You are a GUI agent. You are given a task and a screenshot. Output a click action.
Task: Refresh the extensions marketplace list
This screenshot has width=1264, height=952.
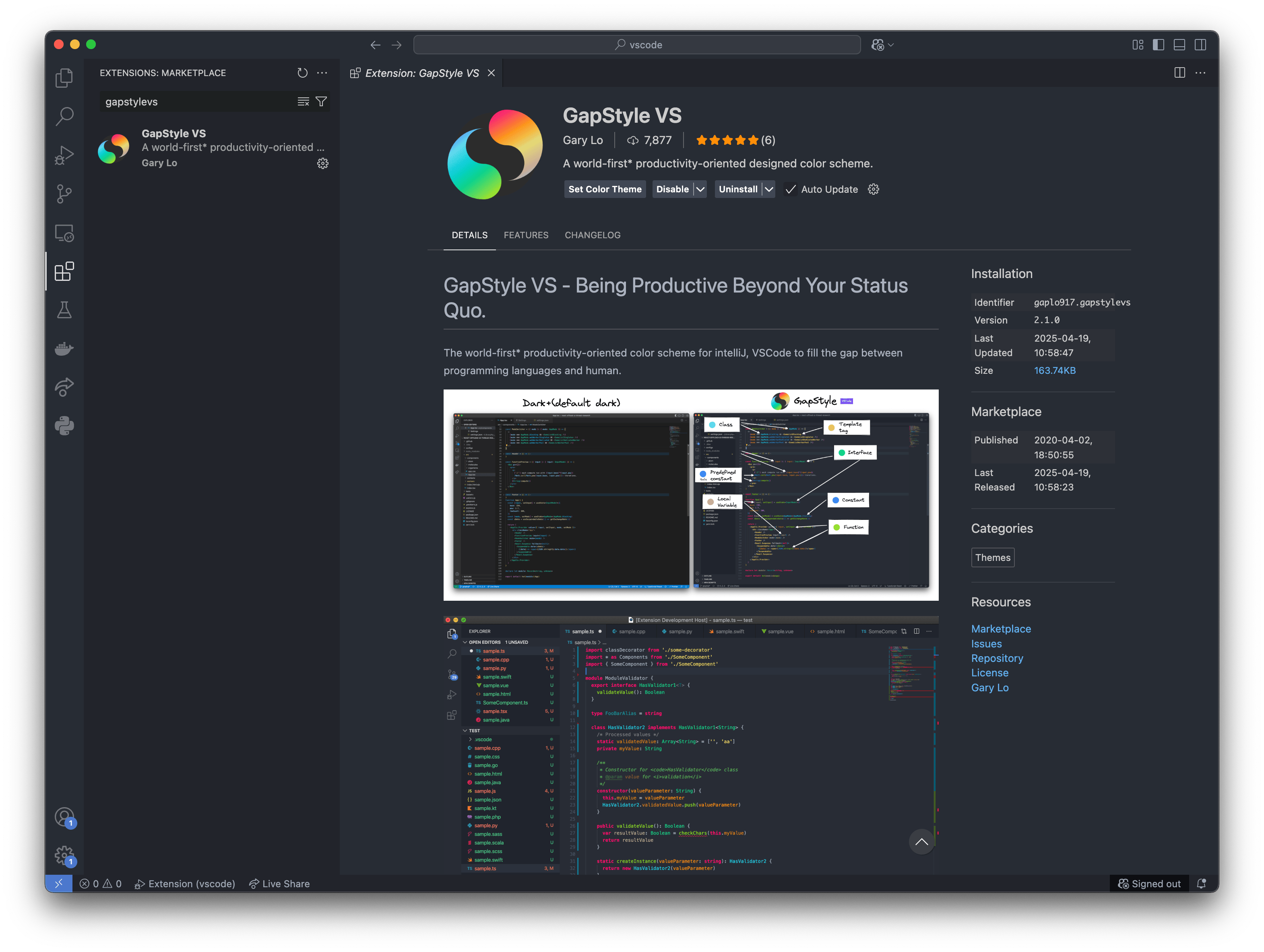pos(302,73)
